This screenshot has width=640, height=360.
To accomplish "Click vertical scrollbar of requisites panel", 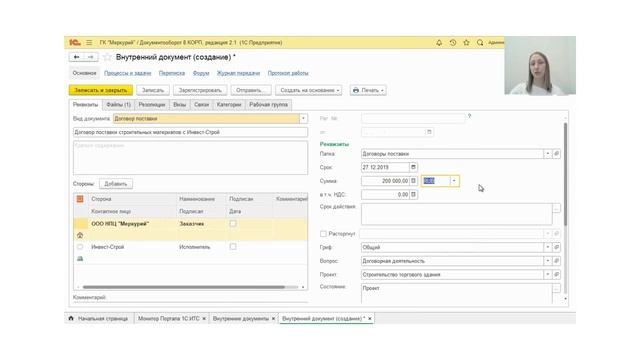I will (565, 173).
